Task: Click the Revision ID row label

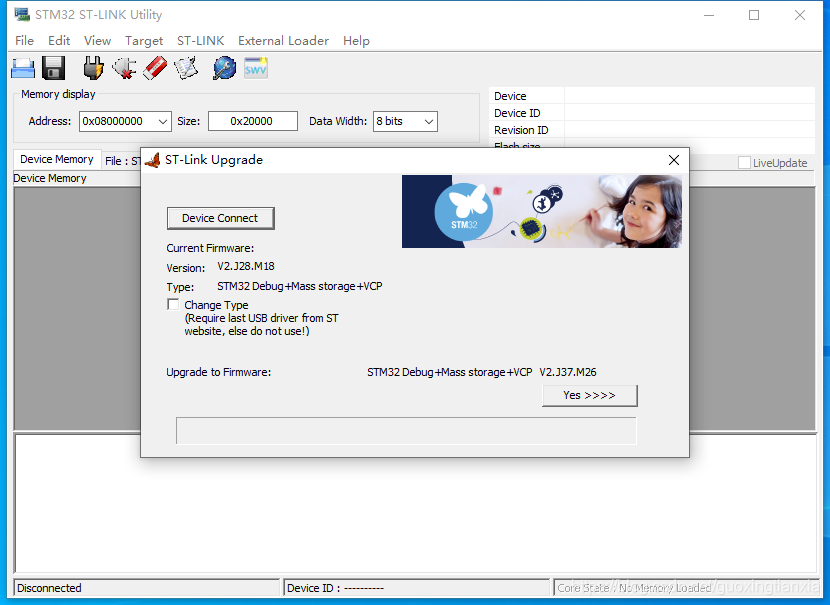Action: 521,130
